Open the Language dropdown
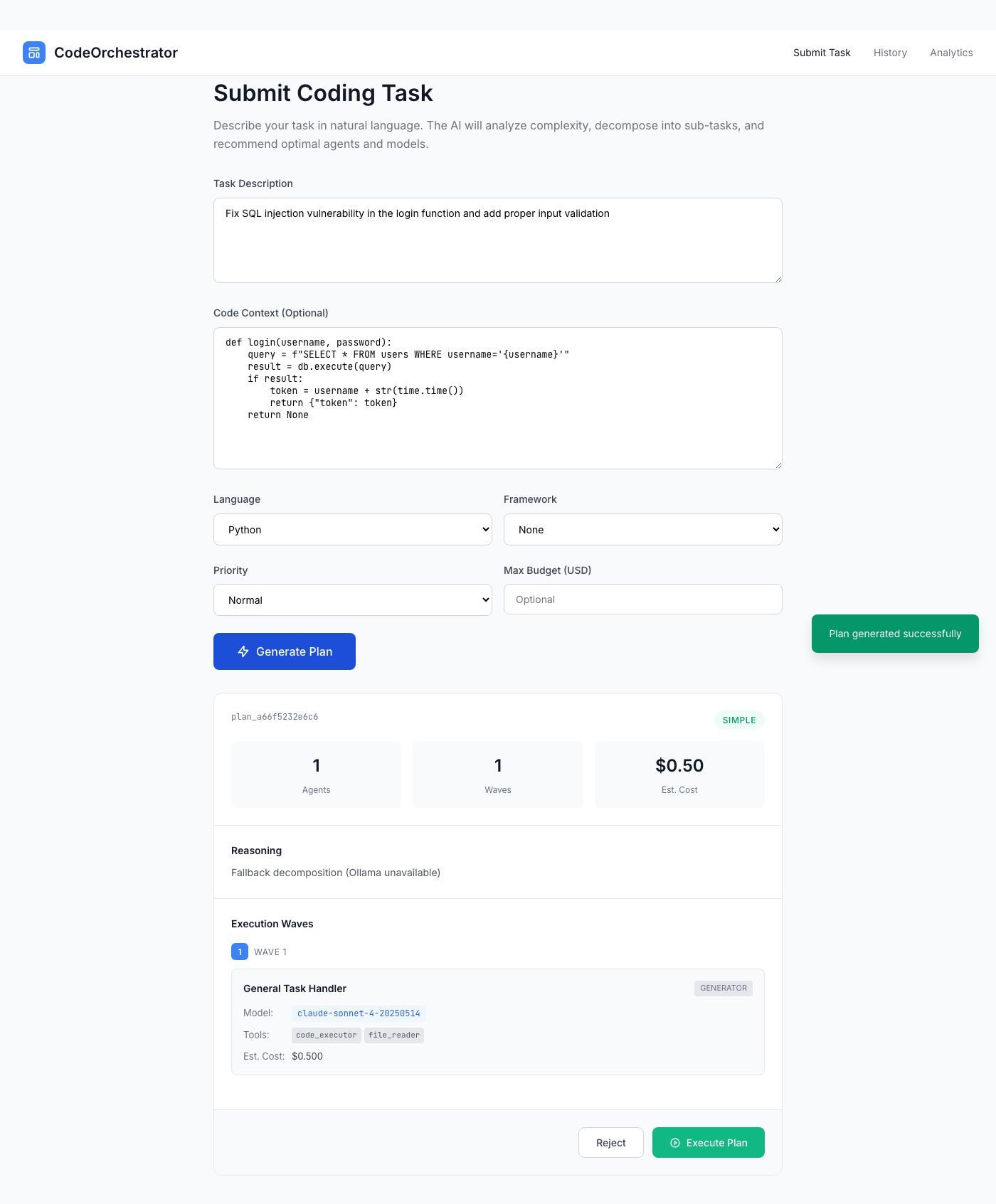996x1204 pixels. [x=353, y=530]
